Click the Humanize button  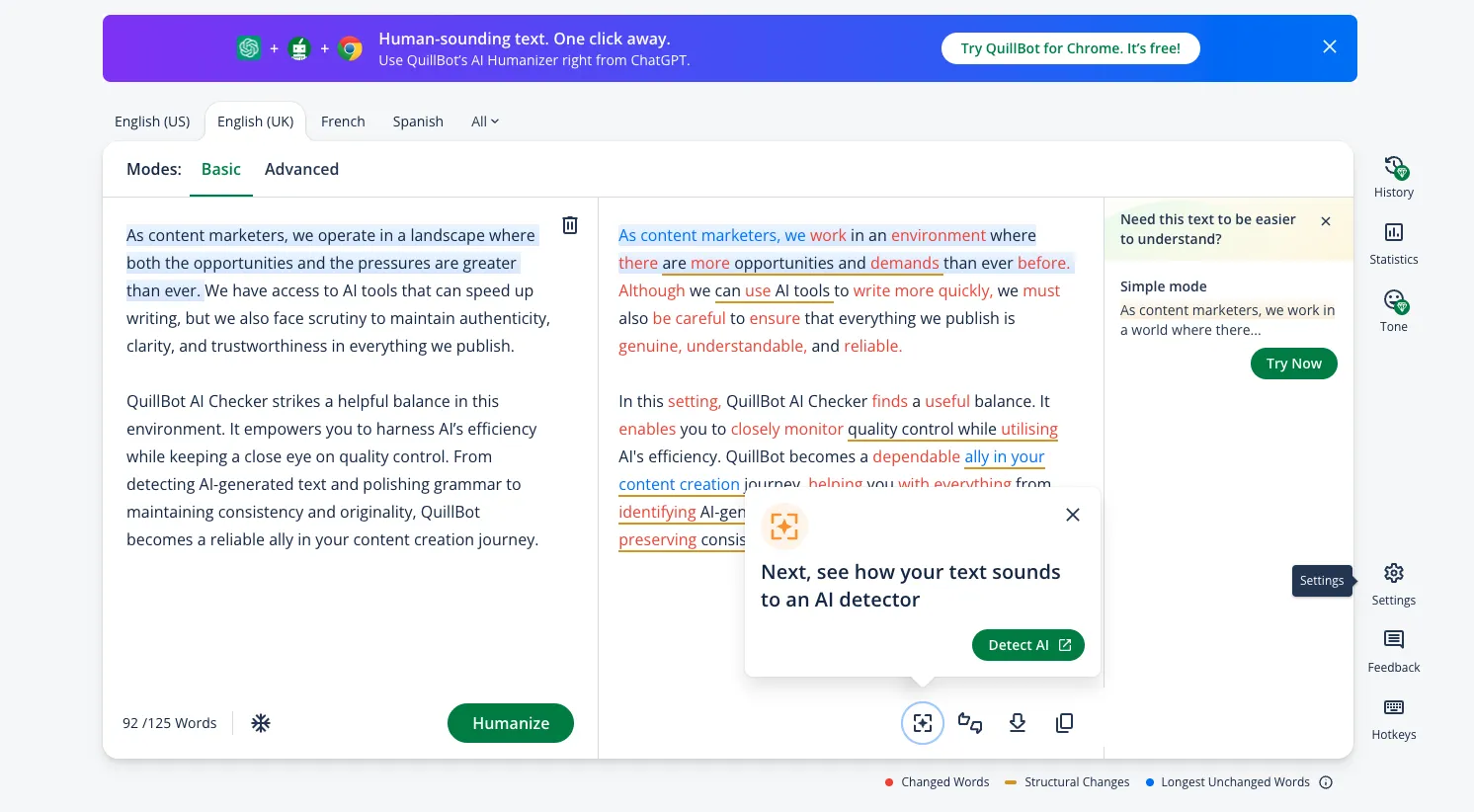[511, 723]
